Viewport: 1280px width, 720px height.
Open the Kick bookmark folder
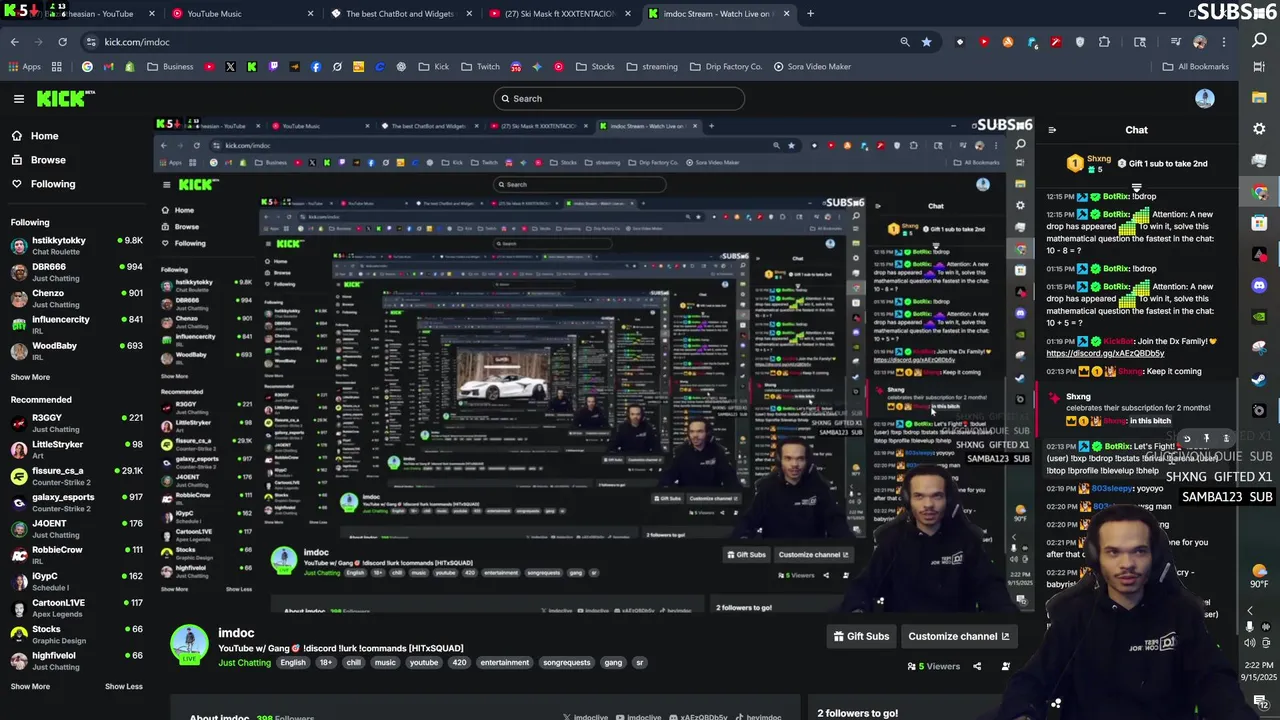tap(434, 67)
